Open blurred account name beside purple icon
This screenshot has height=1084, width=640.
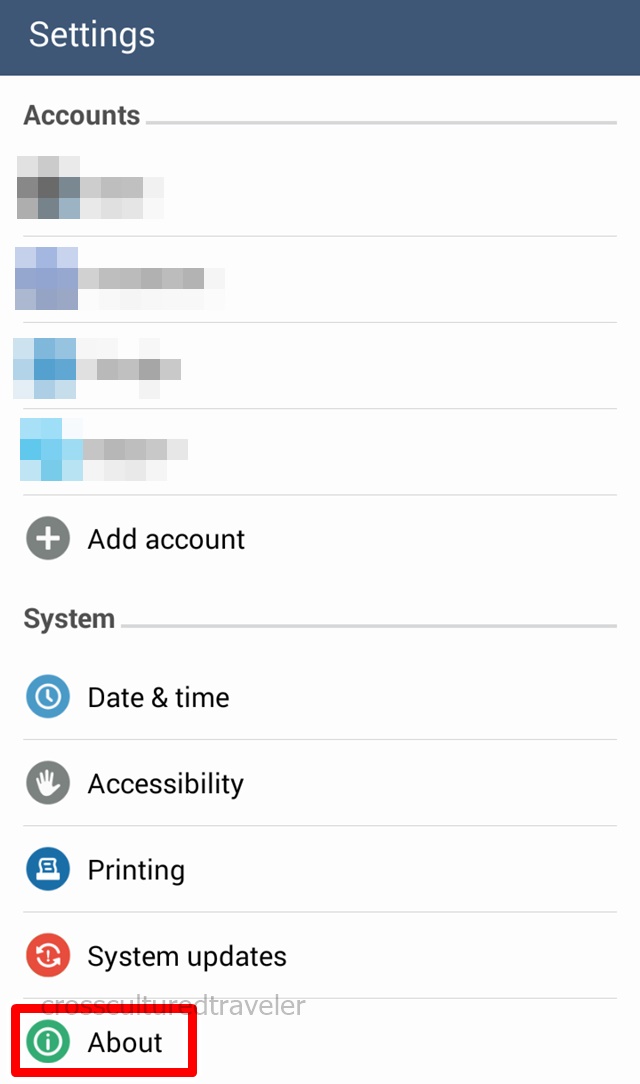150,280
